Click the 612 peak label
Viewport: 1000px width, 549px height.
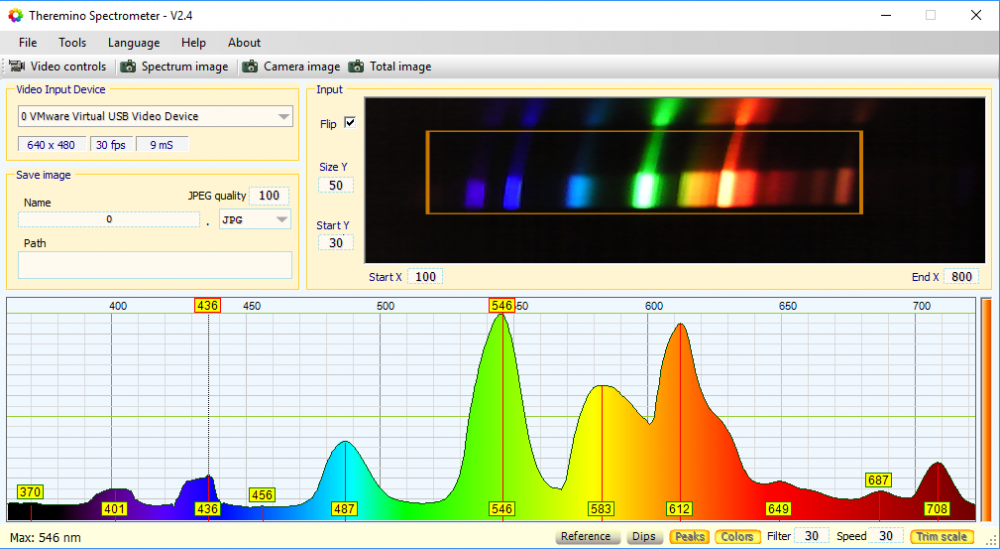click(x=679, y=509)
